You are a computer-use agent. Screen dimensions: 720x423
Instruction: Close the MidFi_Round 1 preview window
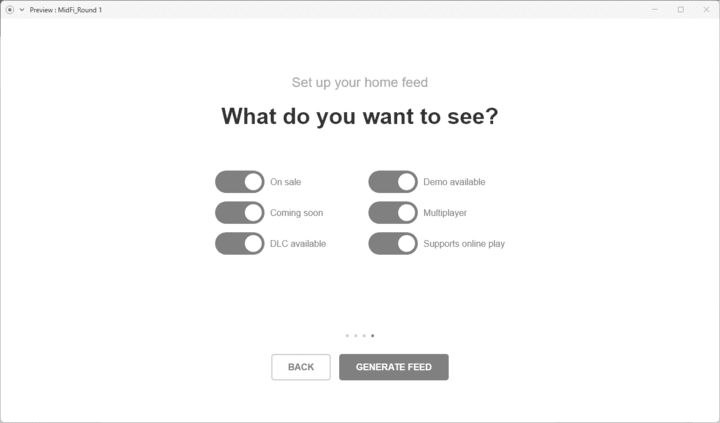point(706,9)
